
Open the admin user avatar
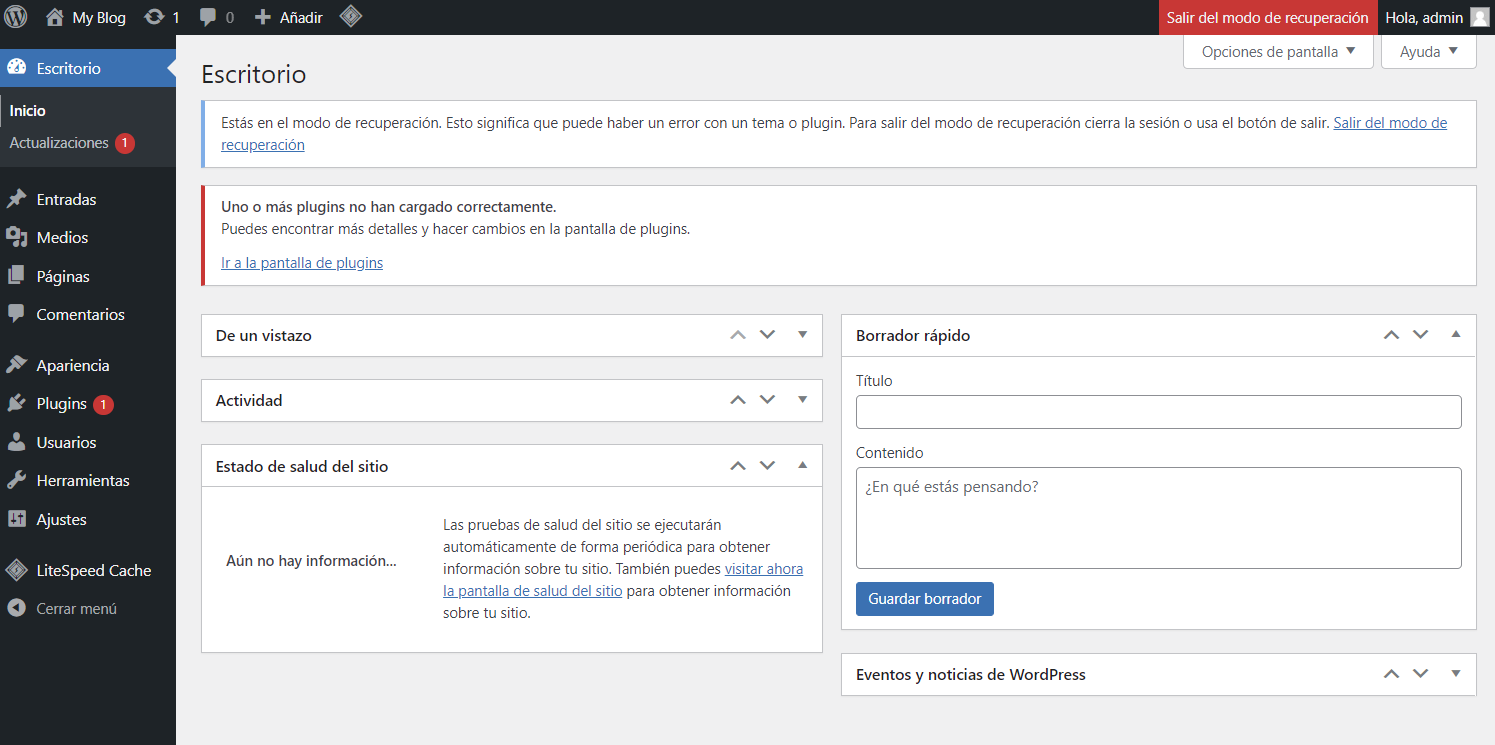[x=1480, y=17]
